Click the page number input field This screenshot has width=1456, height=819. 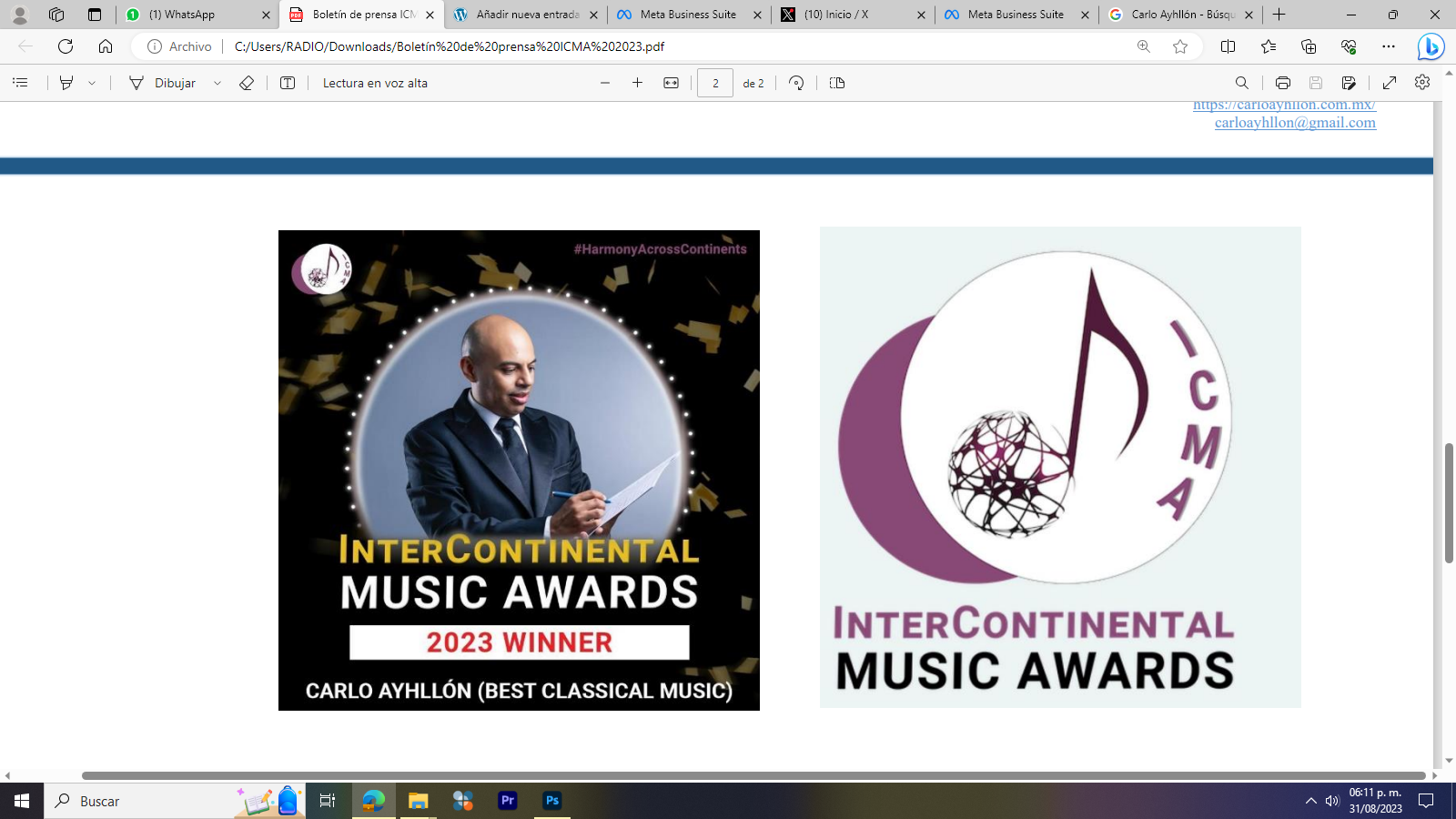[x=715, y=83]
